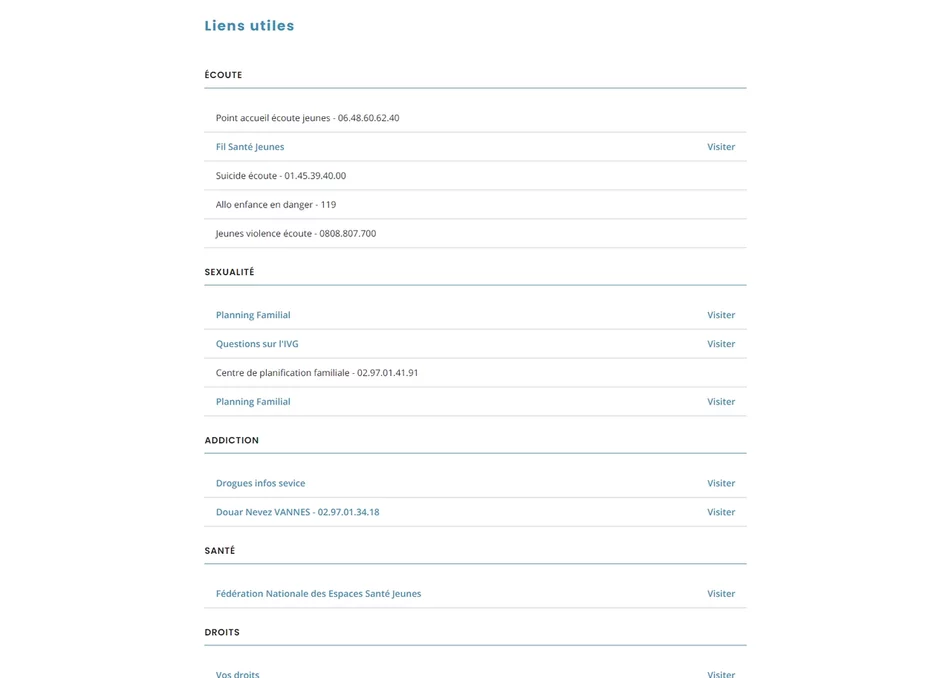The image size is (951, 678).
Task: Open Fédération Nationale des Espaces Santé Jeunes
Action: click(x=318, y=594)
